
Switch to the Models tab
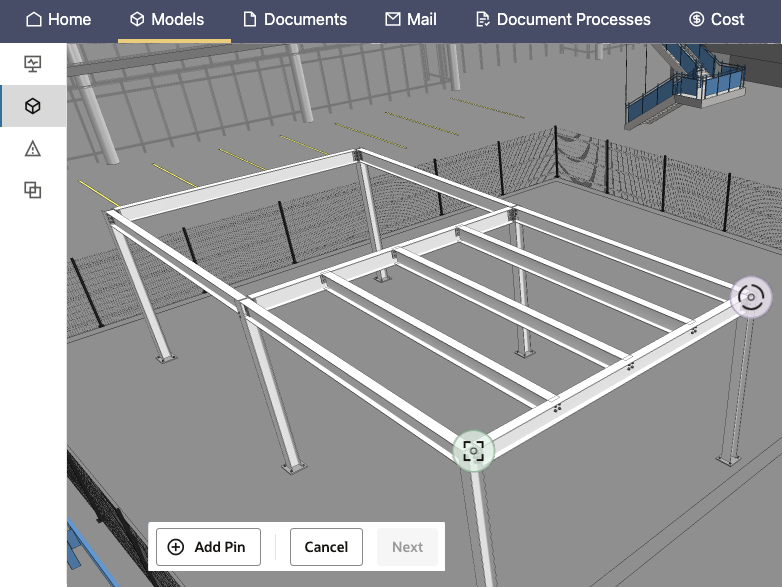click(x=167, y=19)
